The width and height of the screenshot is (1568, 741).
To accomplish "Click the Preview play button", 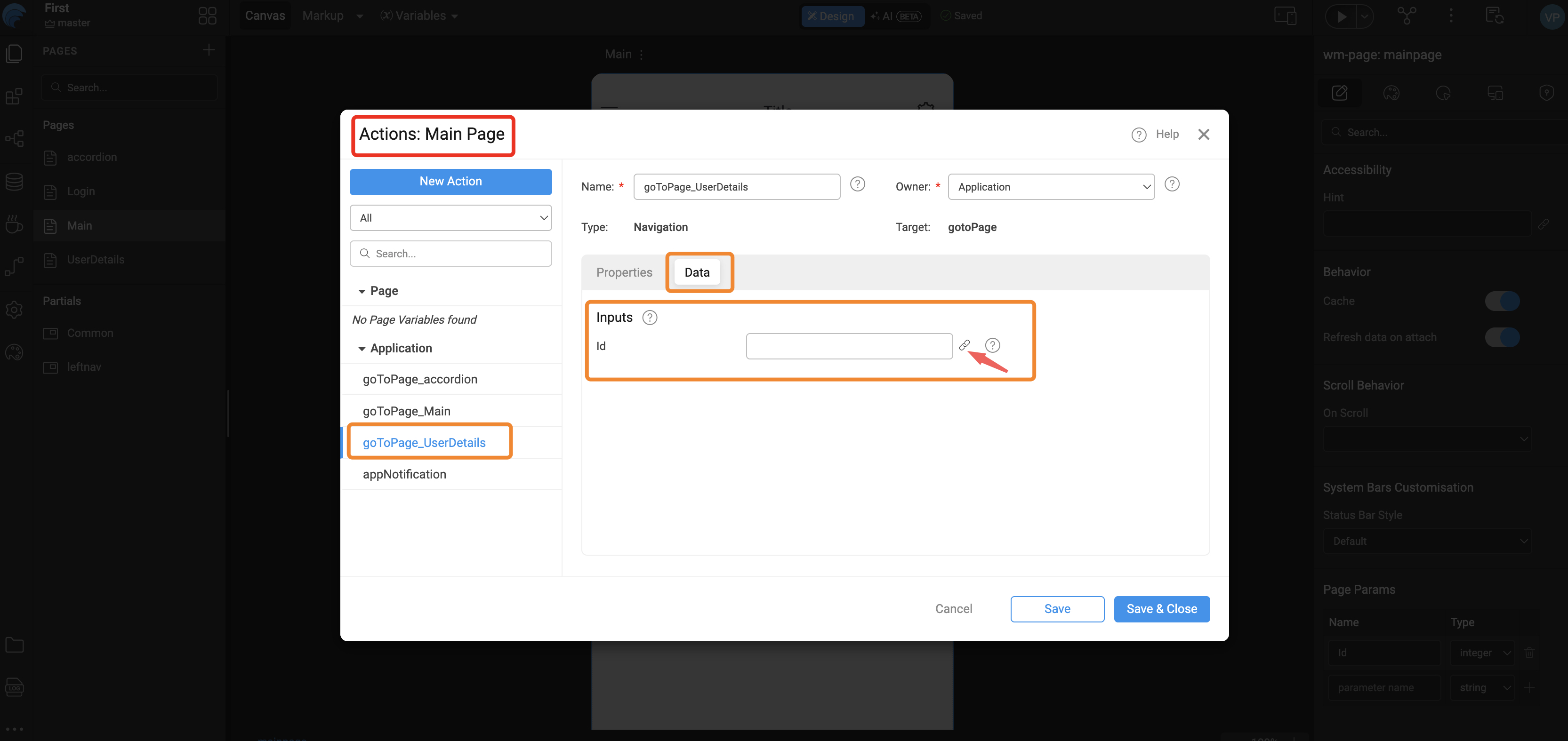I will (x=1342, y=16).
